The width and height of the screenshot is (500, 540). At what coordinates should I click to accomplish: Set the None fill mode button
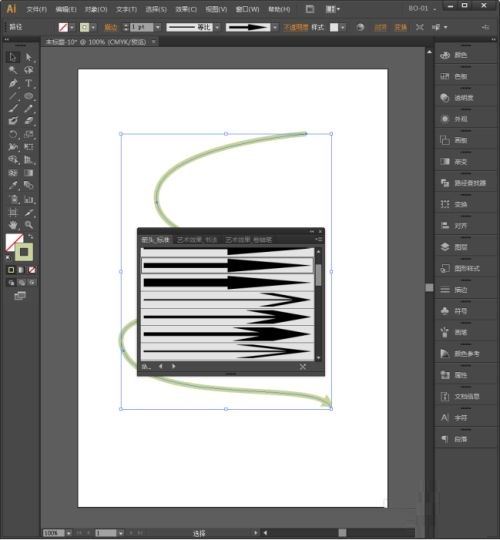(x=32, y=270)
